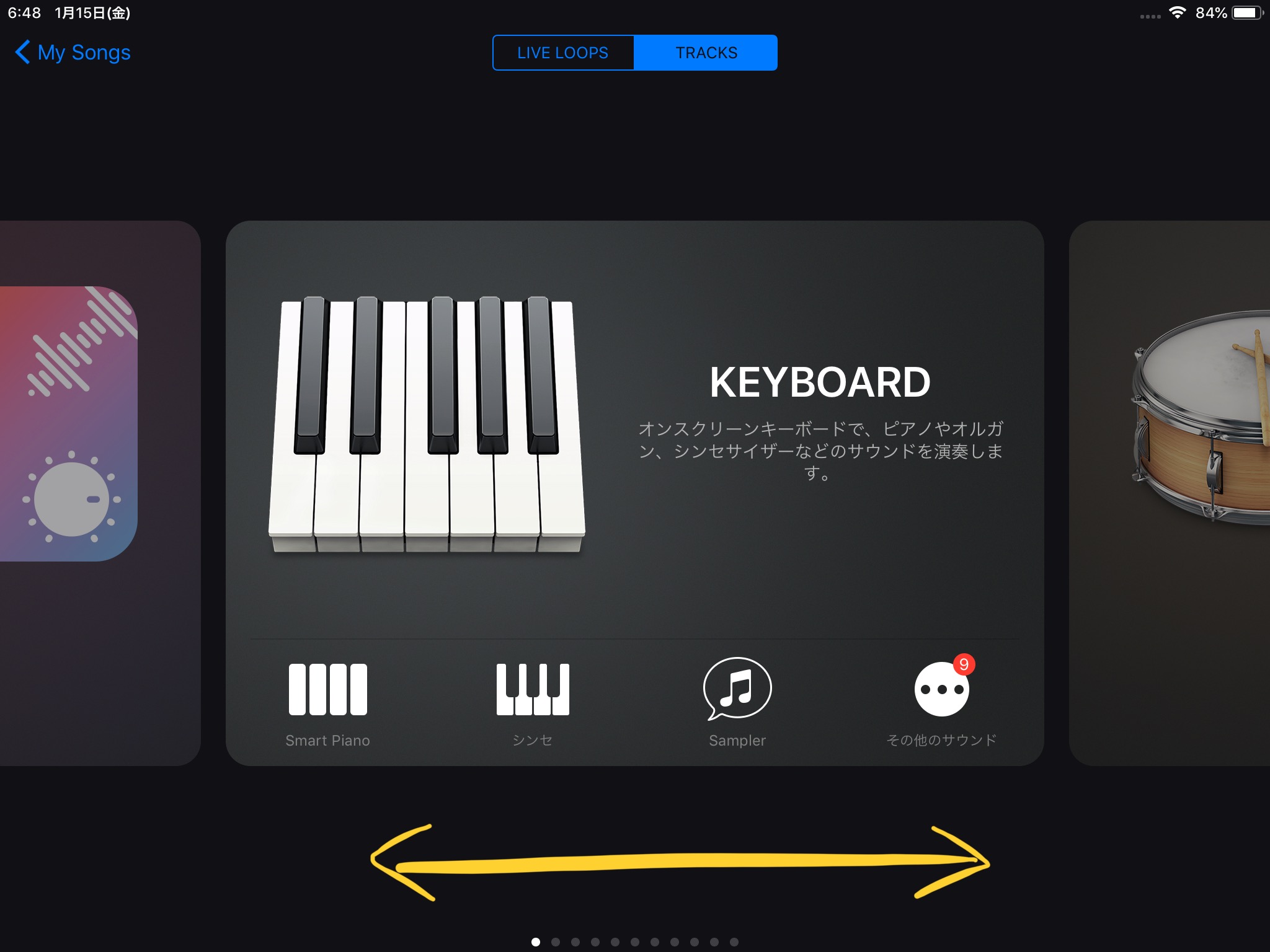Jump to the second page dot
Viewport: 1270px width, 952px height.
coord(556,942)
